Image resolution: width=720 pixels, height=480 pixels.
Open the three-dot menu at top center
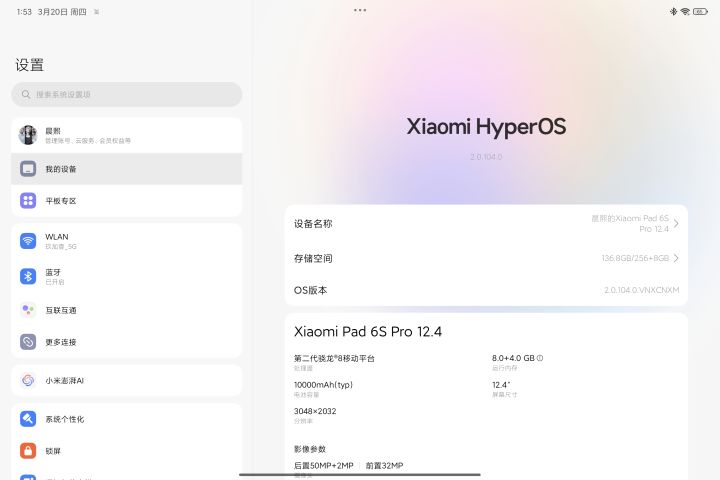[x=360, y=10]
